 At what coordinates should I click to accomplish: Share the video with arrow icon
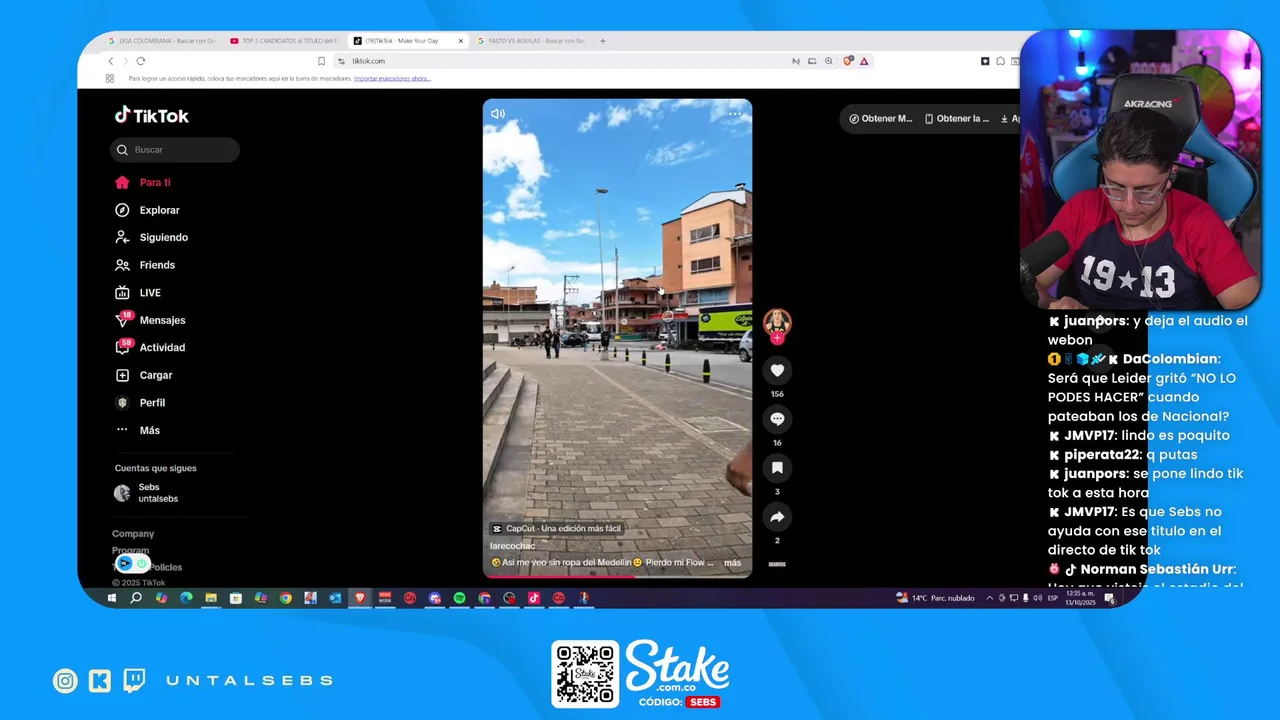[777, 517]
